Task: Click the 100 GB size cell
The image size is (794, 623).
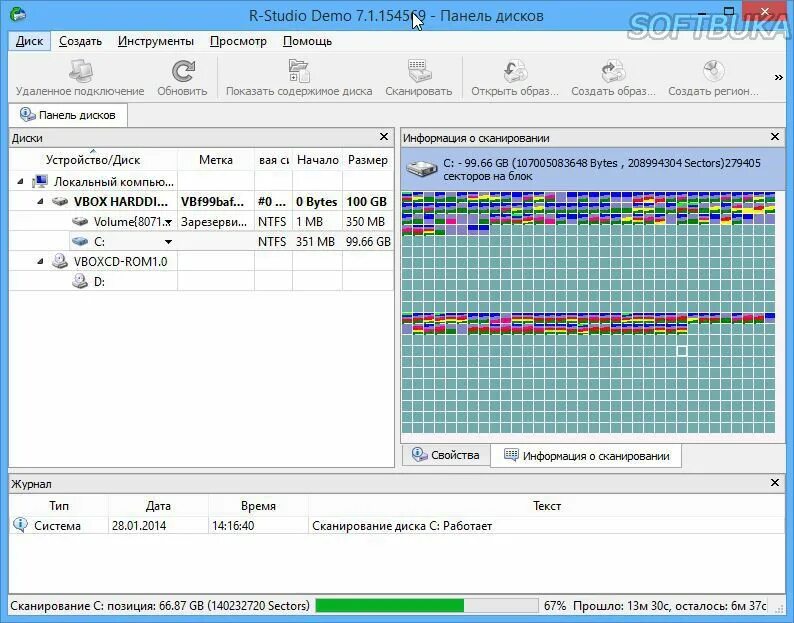Action: (x=368, y=202)
